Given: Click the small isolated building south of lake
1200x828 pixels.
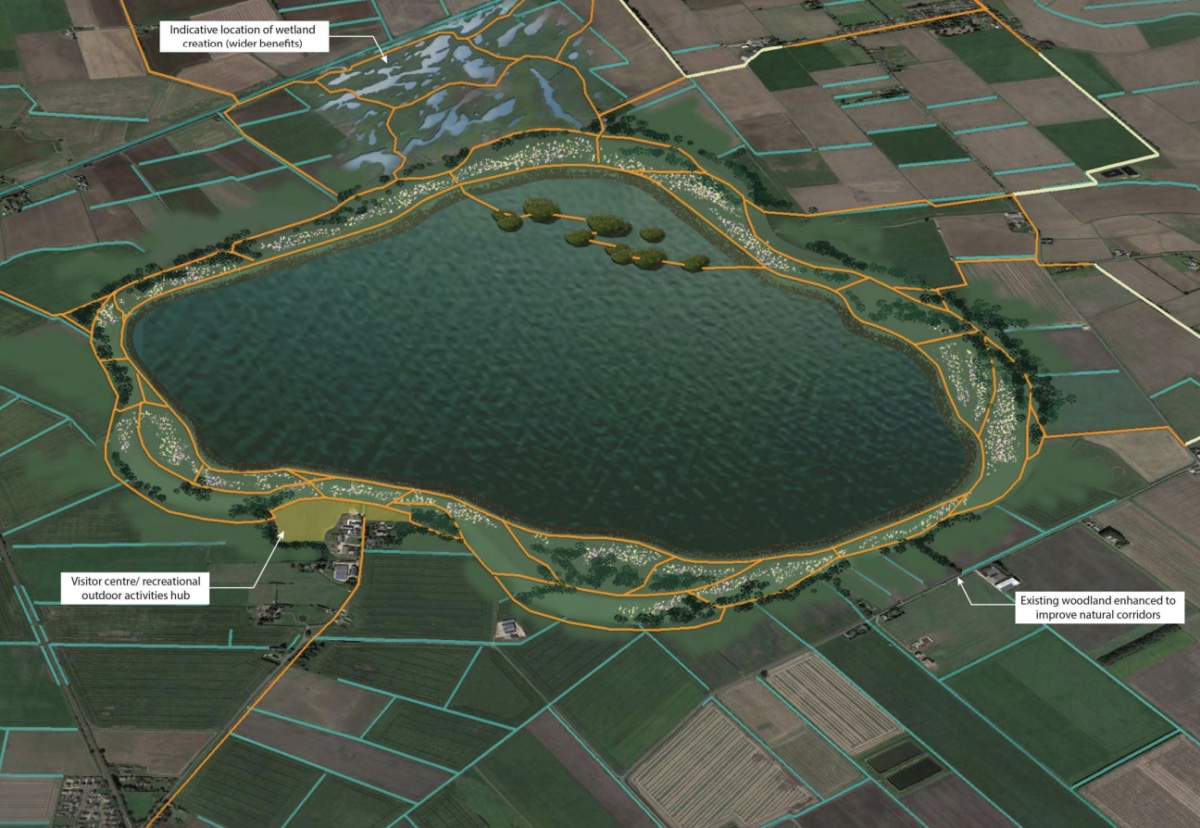Looking at the screenshot, I should click(x=508, y=629).
